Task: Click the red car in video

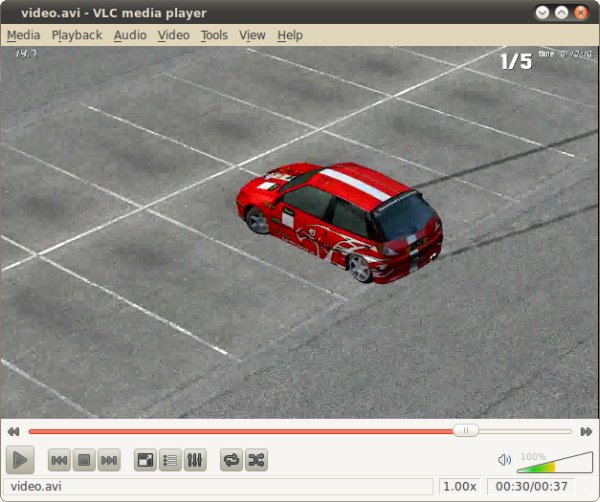Action: pyautogui.click(x=340, y=222)
